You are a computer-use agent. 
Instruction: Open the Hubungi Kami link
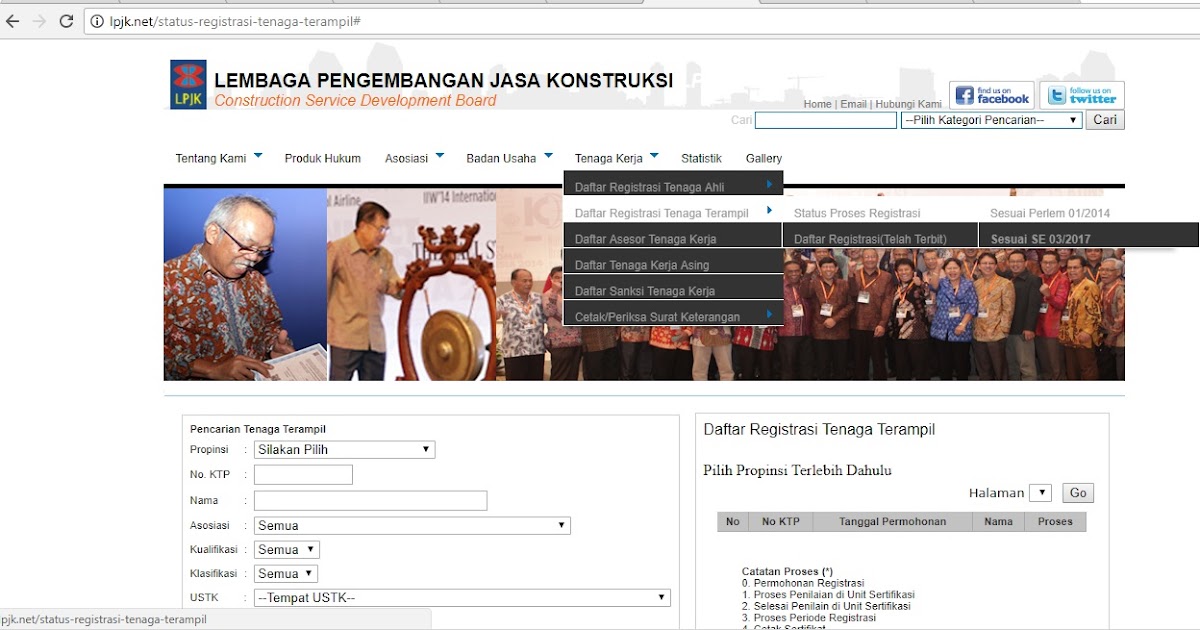tap(908, 104)
